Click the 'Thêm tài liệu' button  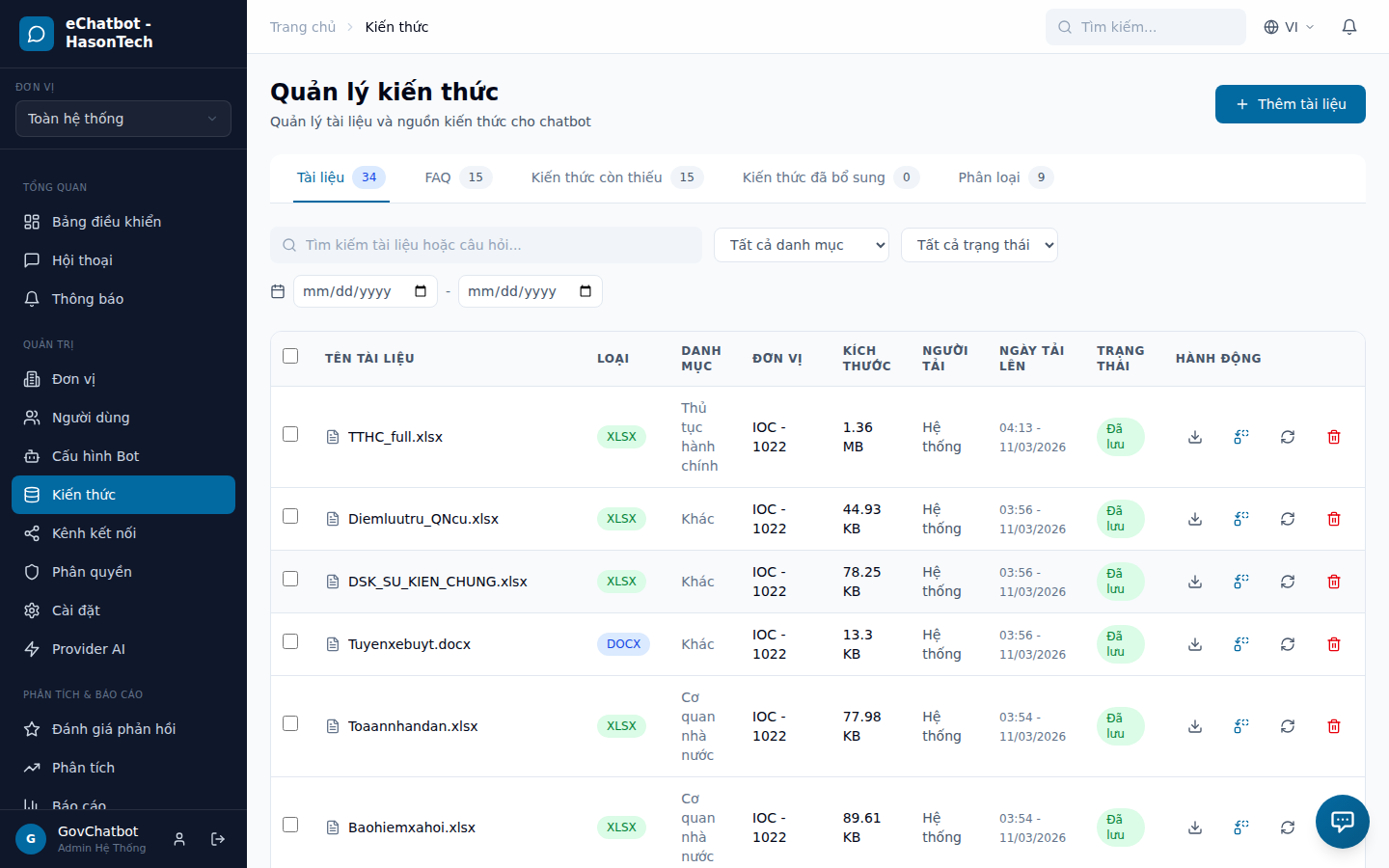[x=1290, y=104]
